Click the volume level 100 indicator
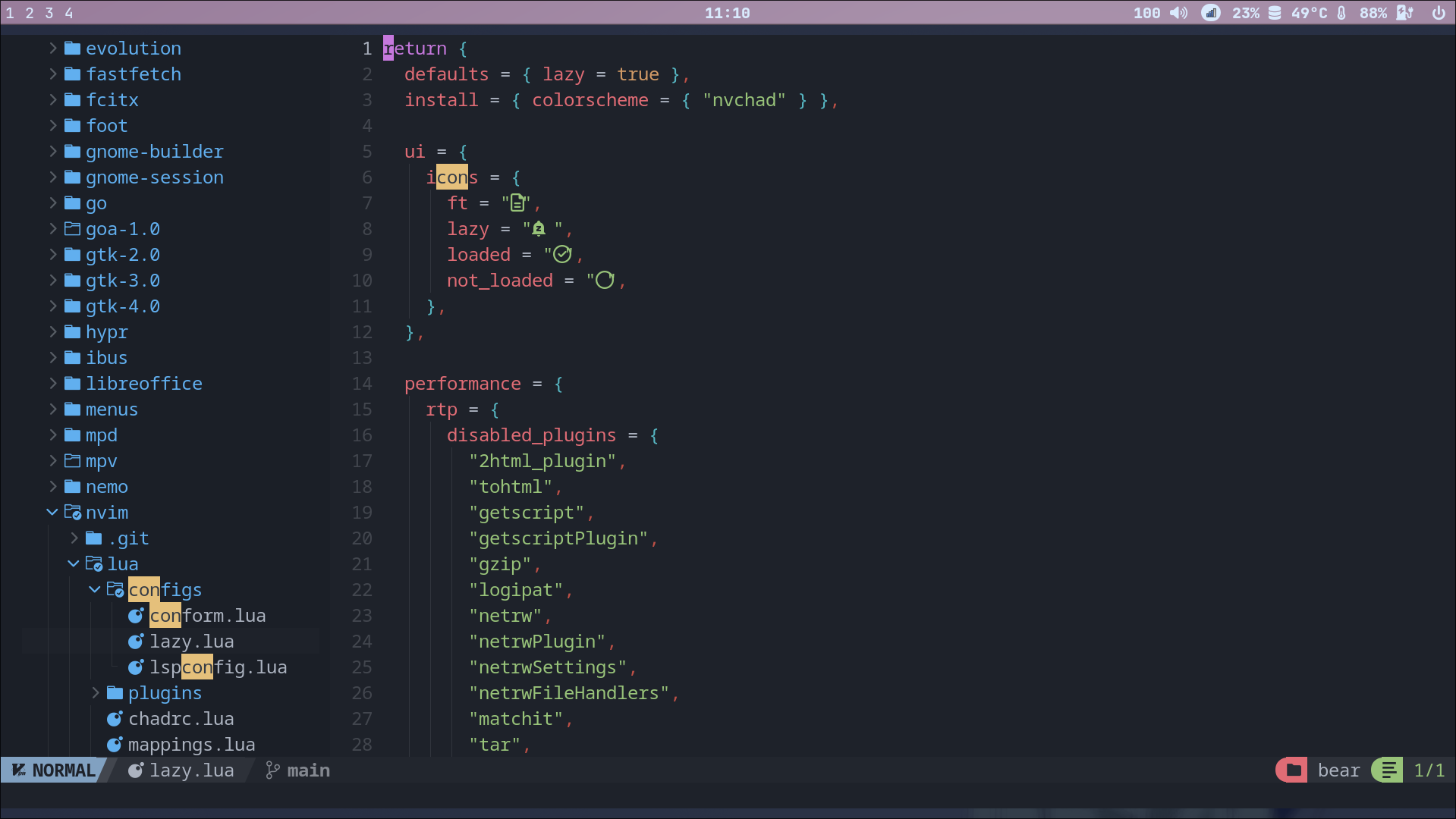This screenshot has height=819, width=1456. [x=1148, y=12]
